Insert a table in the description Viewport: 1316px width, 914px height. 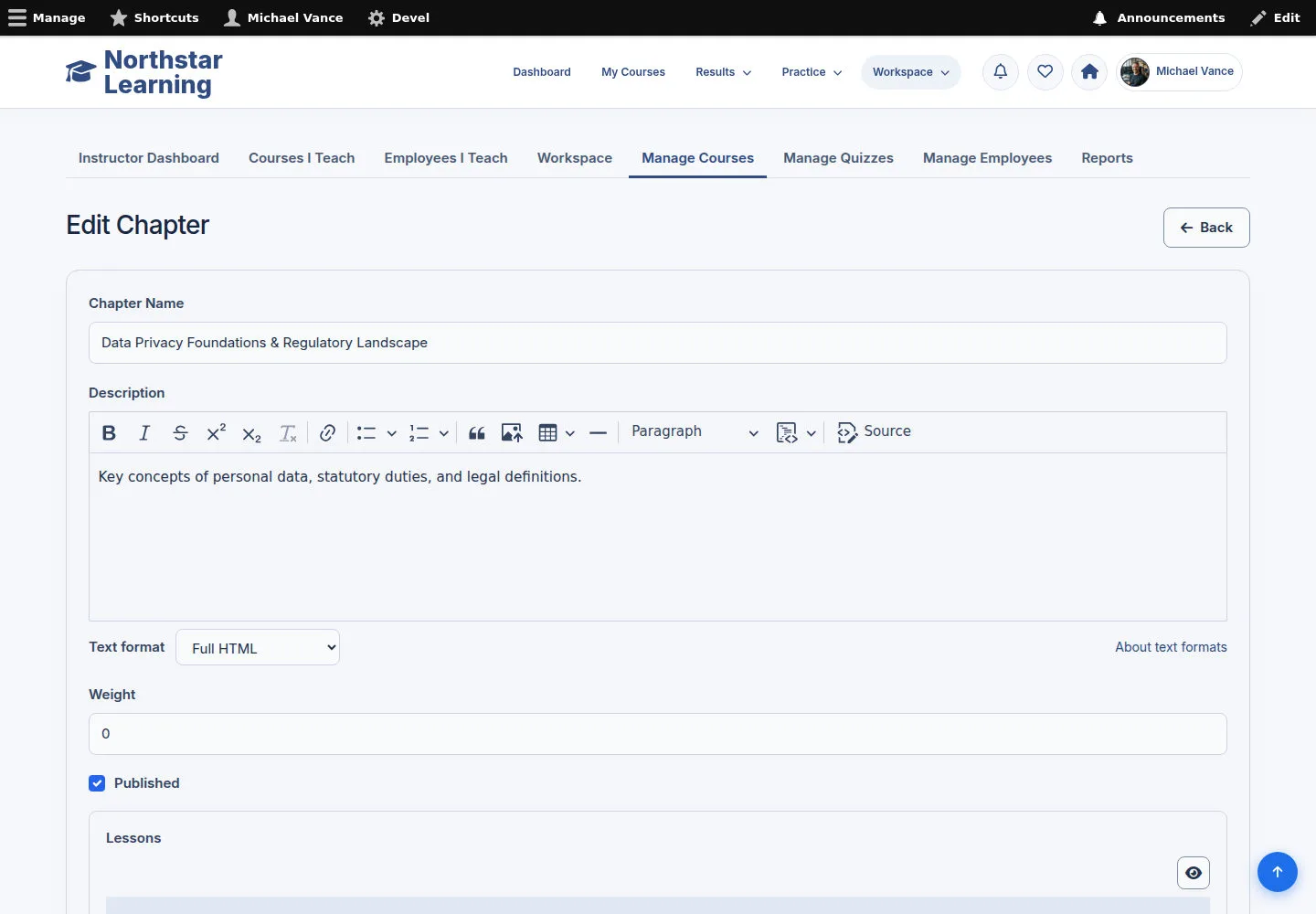click(x=547, y=432)
